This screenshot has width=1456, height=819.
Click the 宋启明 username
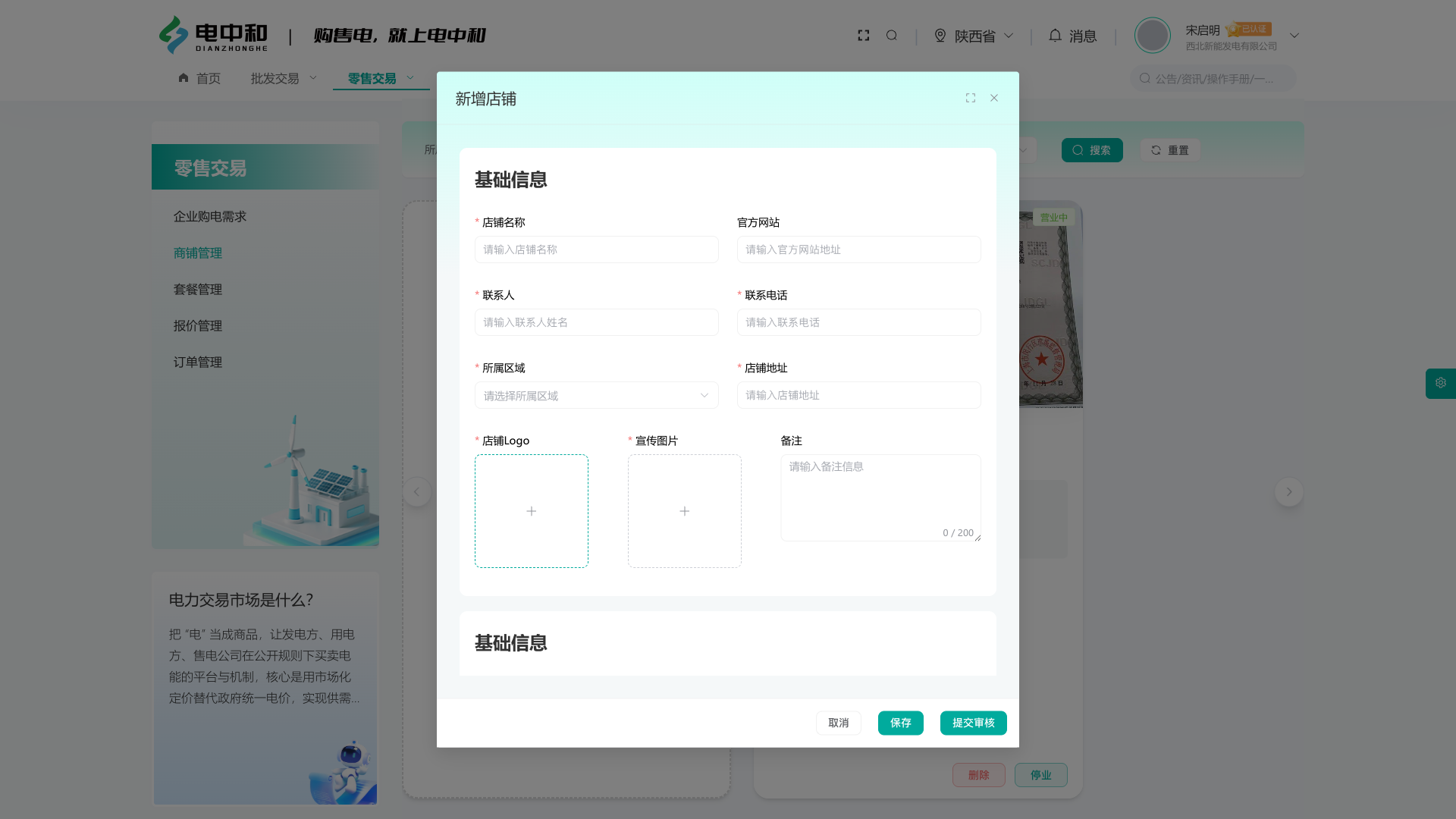coord(1203,30)
